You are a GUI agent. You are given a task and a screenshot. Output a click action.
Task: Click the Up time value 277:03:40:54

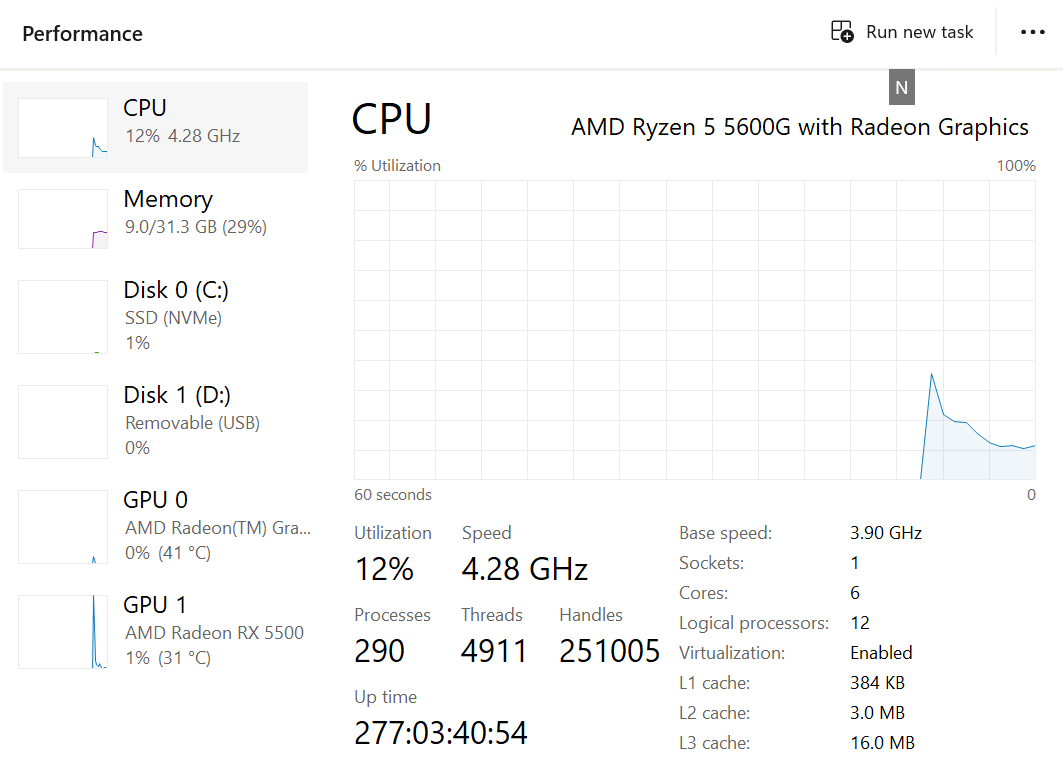[441, 733]
